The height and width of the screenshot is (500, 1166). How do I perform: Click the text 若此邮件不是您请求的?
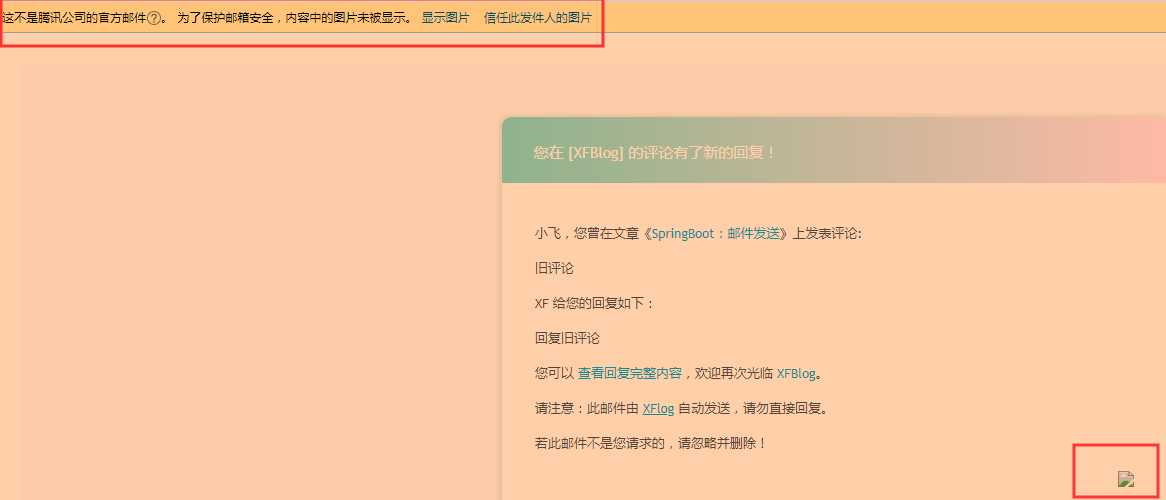(x=601, y=442)
